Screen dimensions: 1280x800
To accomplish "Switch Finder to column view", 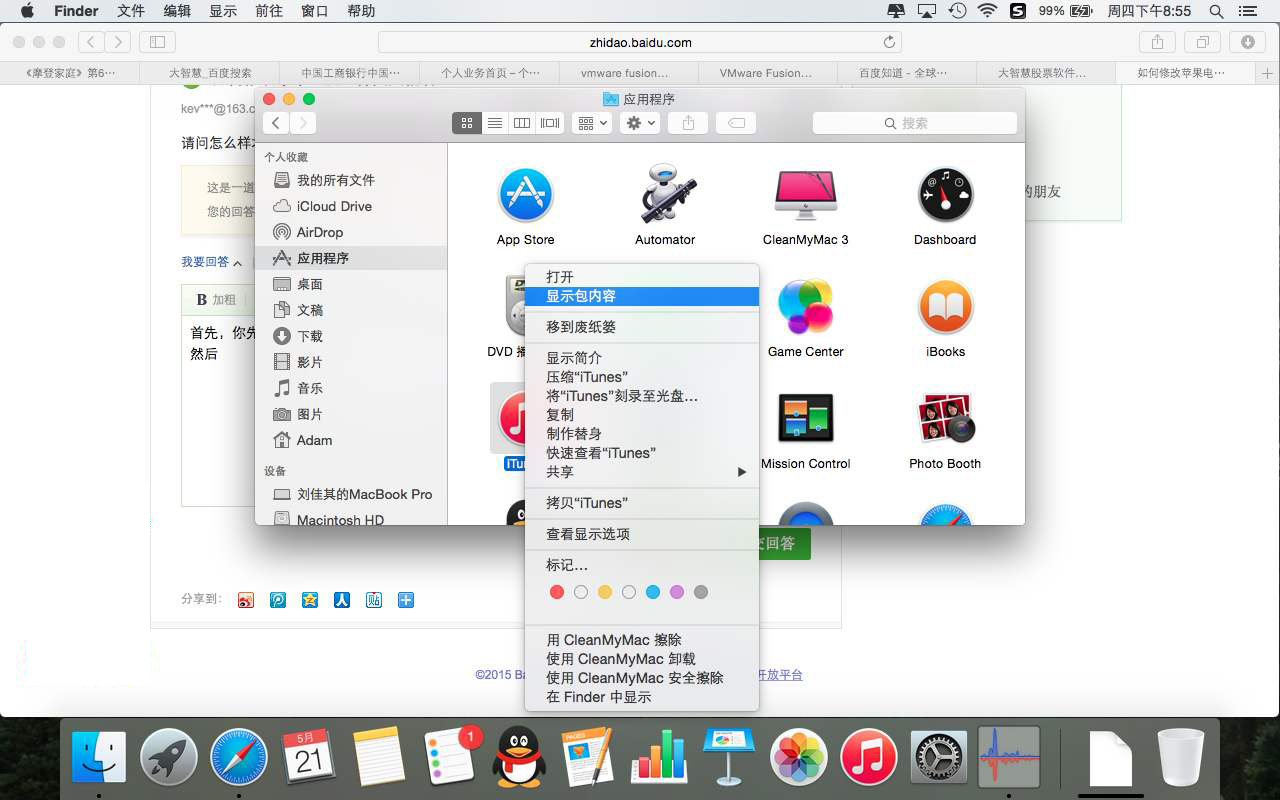I will (x=521, y=123).
